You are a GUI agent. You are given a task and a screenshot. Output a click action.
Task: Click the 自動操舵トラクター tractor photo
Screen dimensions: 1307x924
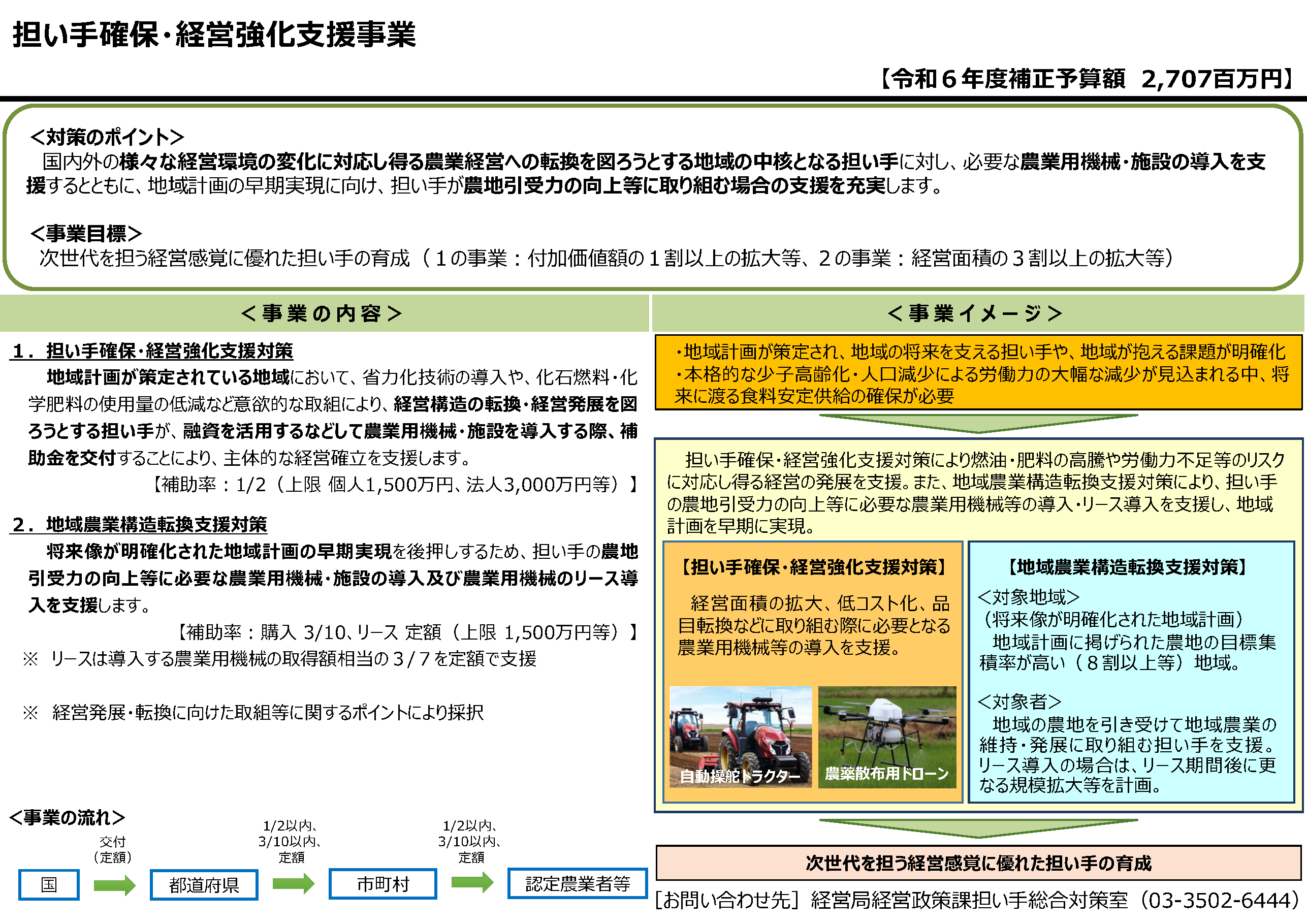pyautogui.click(x=740, y=737)
